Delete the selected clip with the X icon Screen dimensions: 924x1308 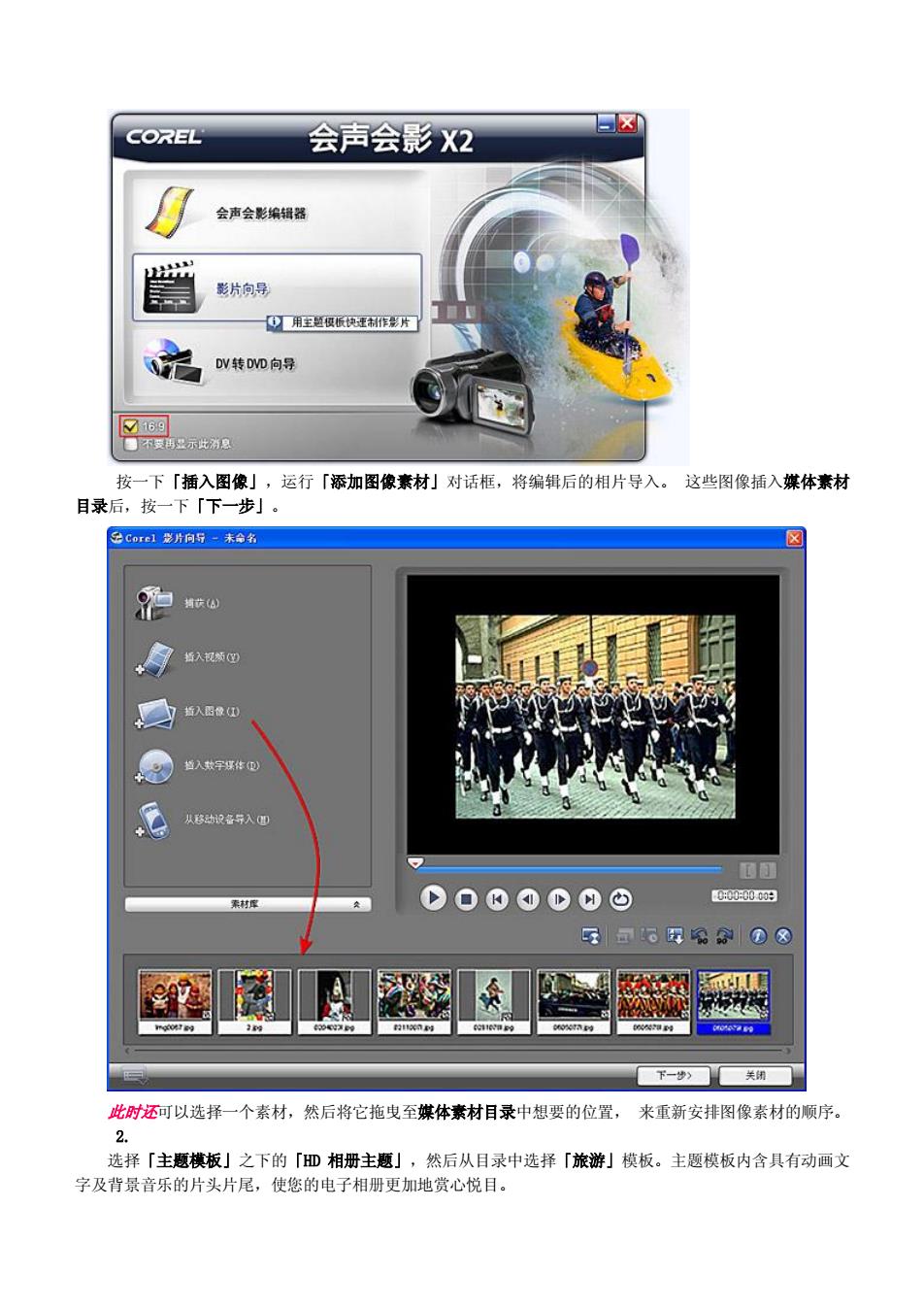coord(782,936)
